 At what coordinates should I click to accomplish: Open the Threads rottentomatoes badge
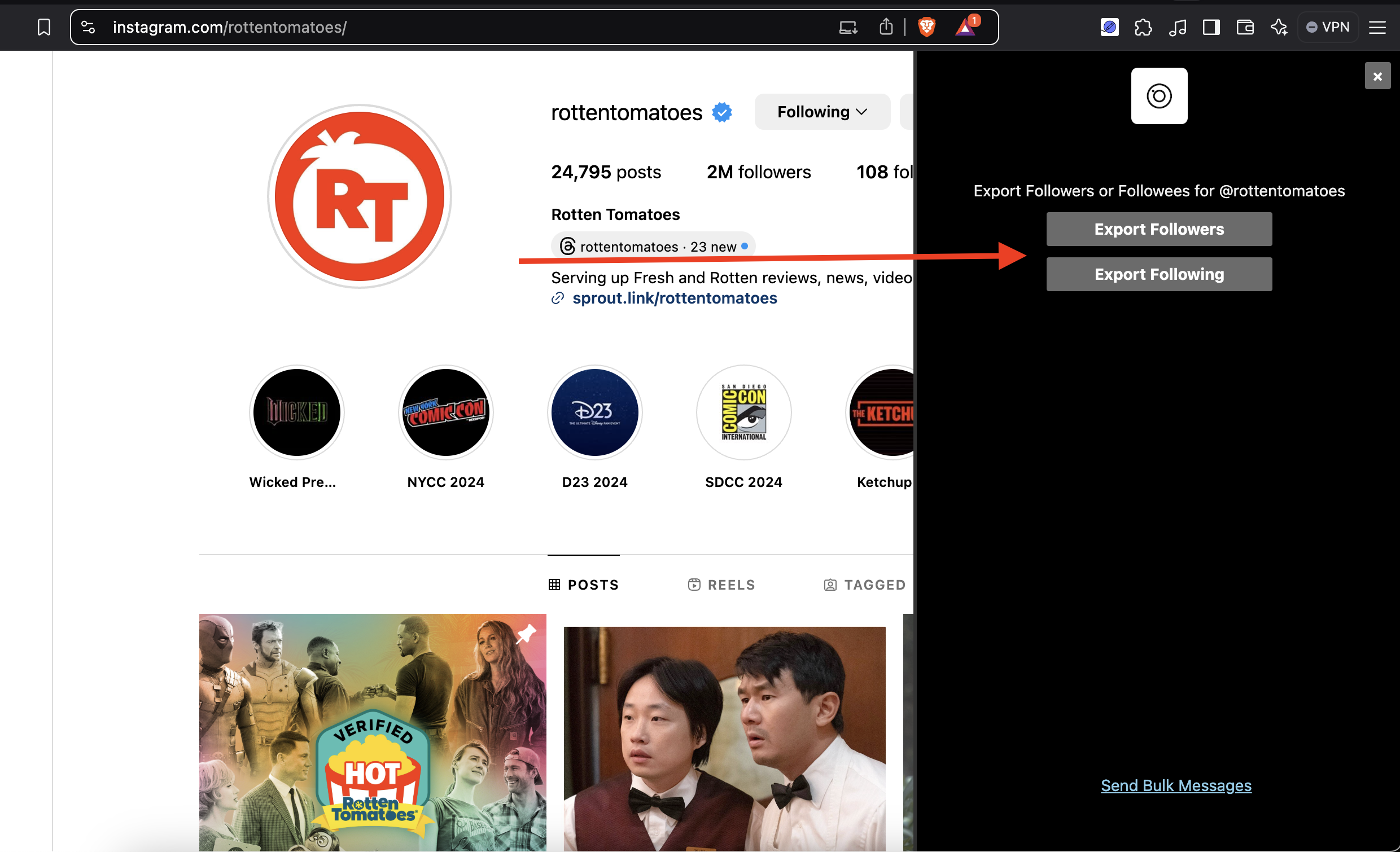tap(653, 247)
